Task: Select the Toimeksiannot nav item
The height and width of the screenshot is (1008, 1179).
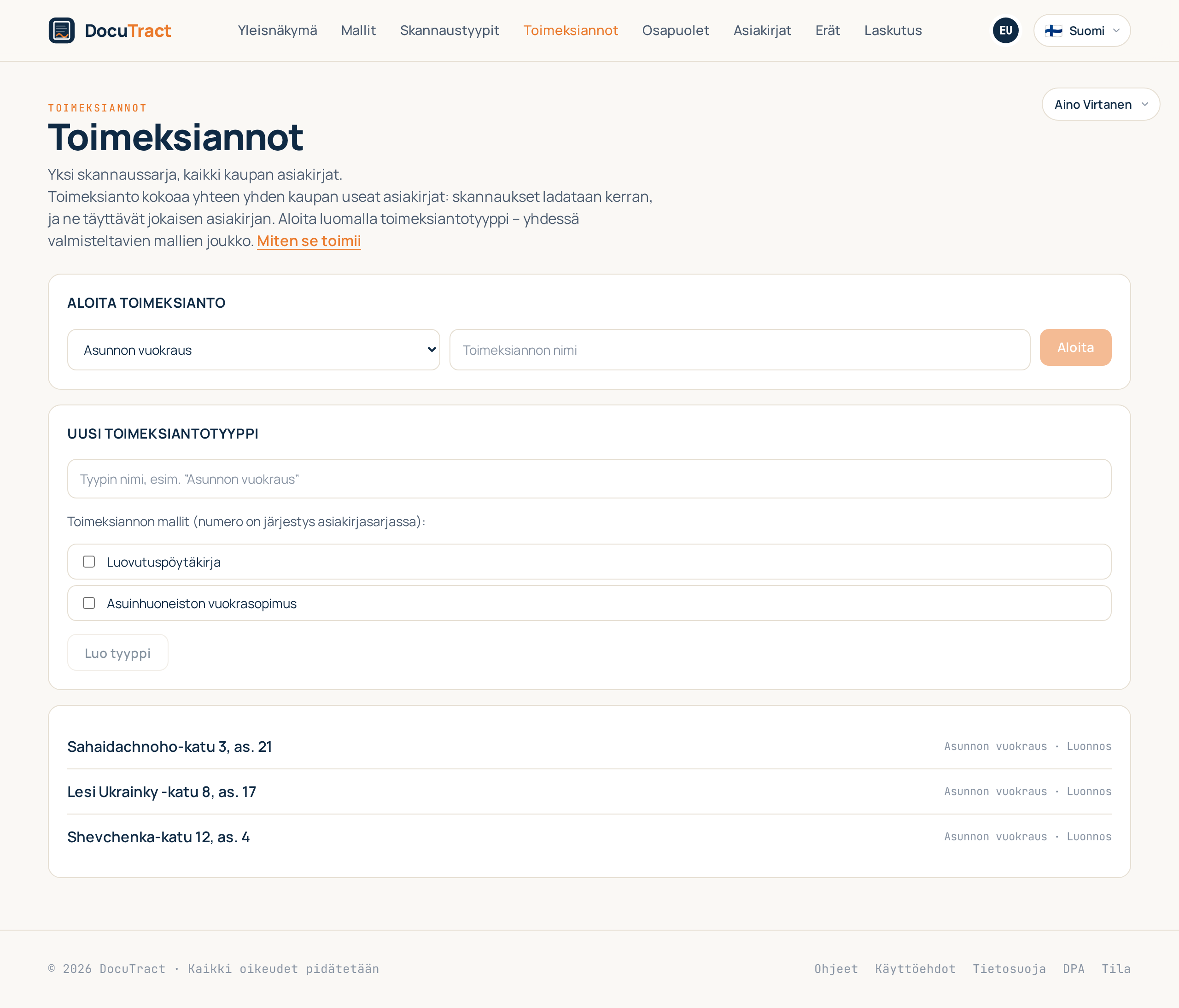Action: (x=571, y=31)
